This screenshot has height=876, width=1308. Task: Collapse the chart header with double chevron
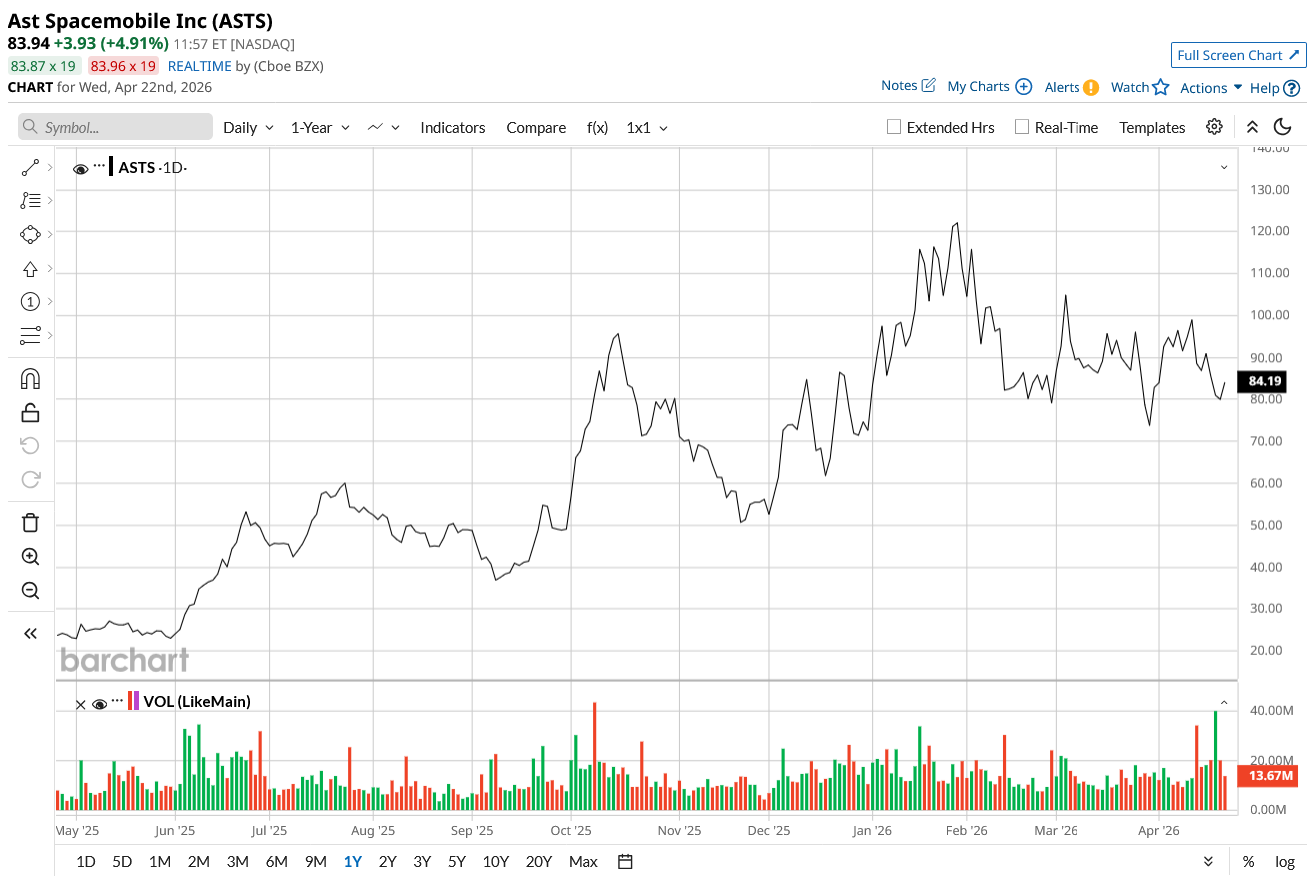tap(1252, 127)
